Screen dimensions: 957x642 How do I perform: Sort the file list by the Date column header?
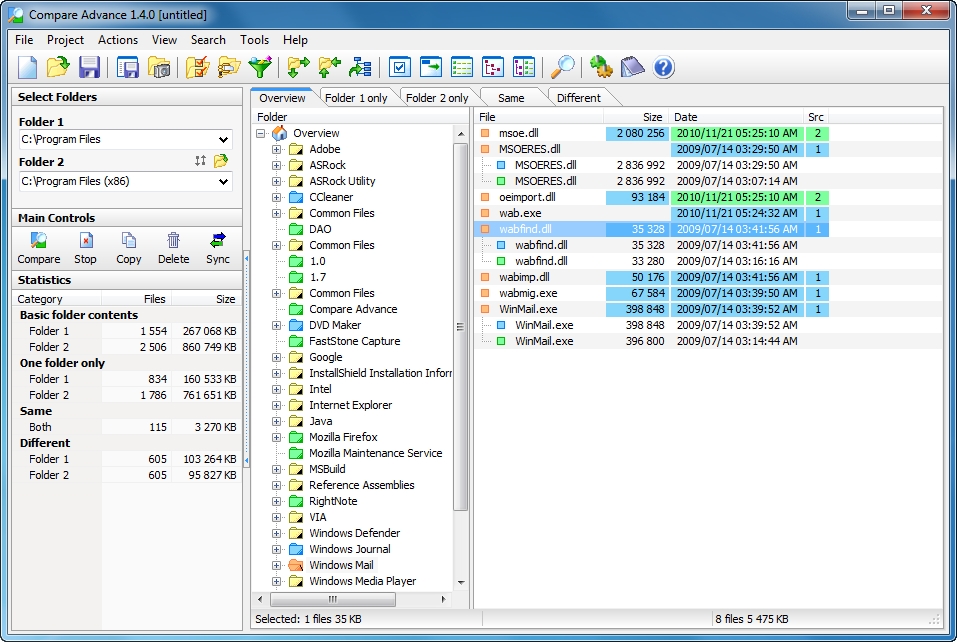(735, 117)
